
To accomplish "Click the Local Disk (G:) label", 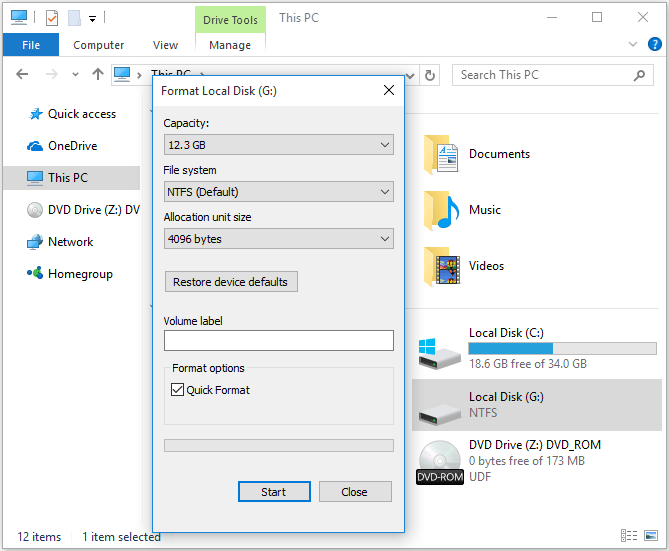I will (506, 397).
